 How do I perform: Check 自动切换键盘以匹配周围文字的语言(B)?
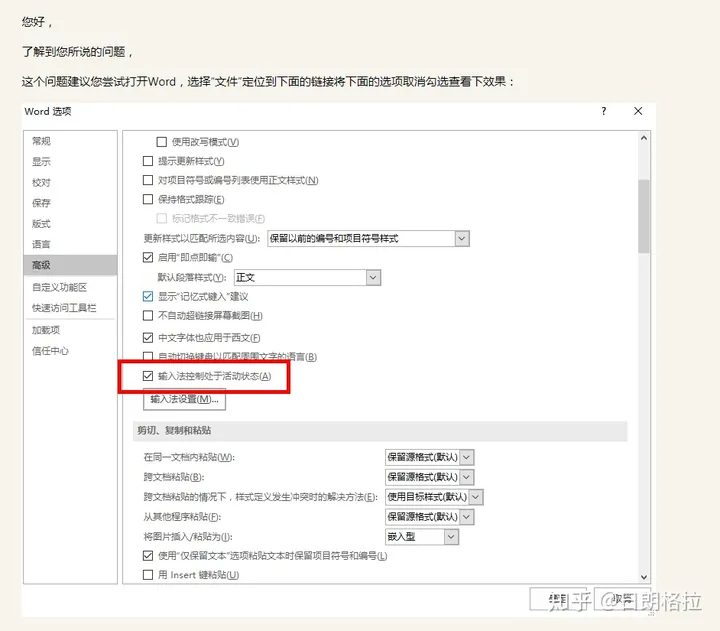148,356
